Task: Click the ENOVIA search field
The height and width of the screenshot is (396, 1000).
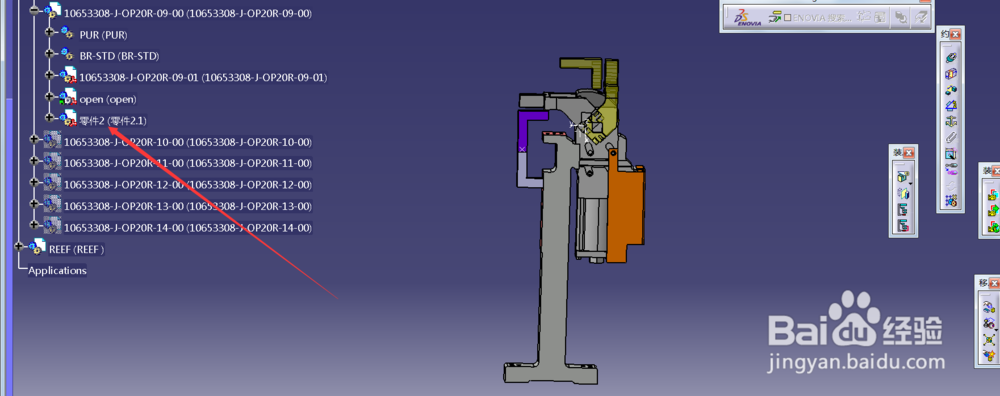Action: (821, 18)
